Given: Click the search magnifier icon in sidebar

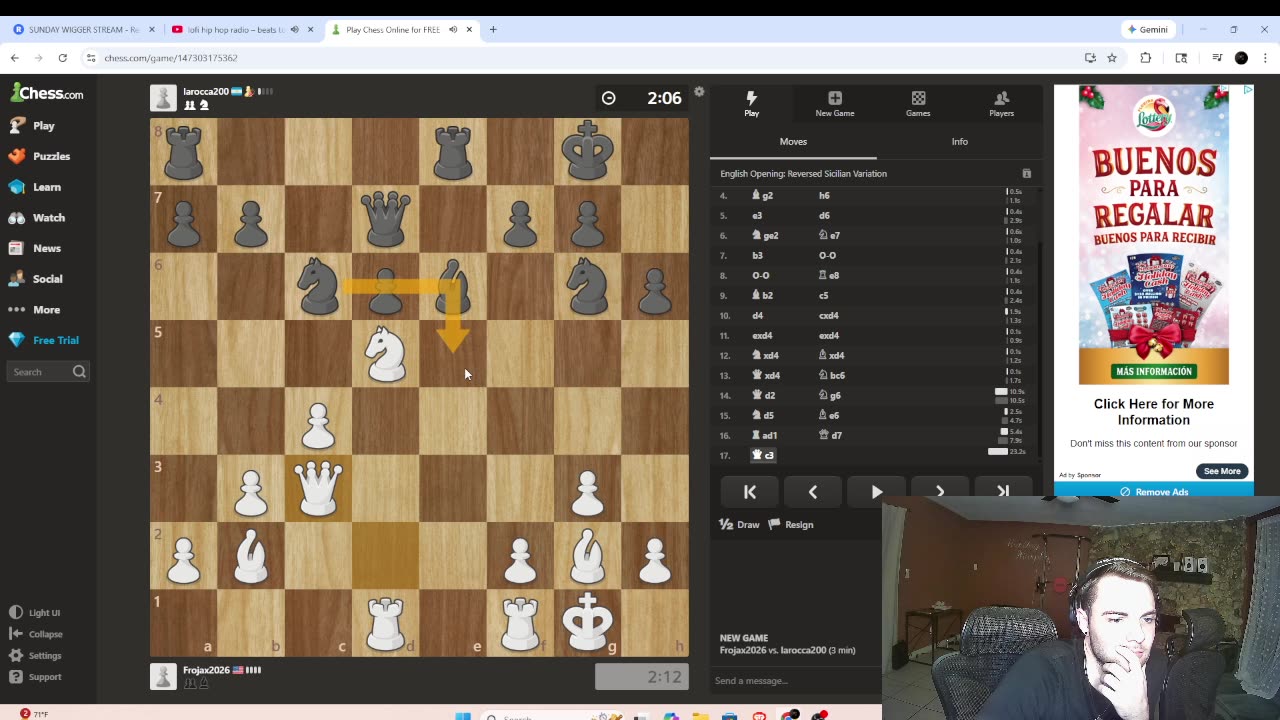Looking at the screenshot, I should point(79,372).
